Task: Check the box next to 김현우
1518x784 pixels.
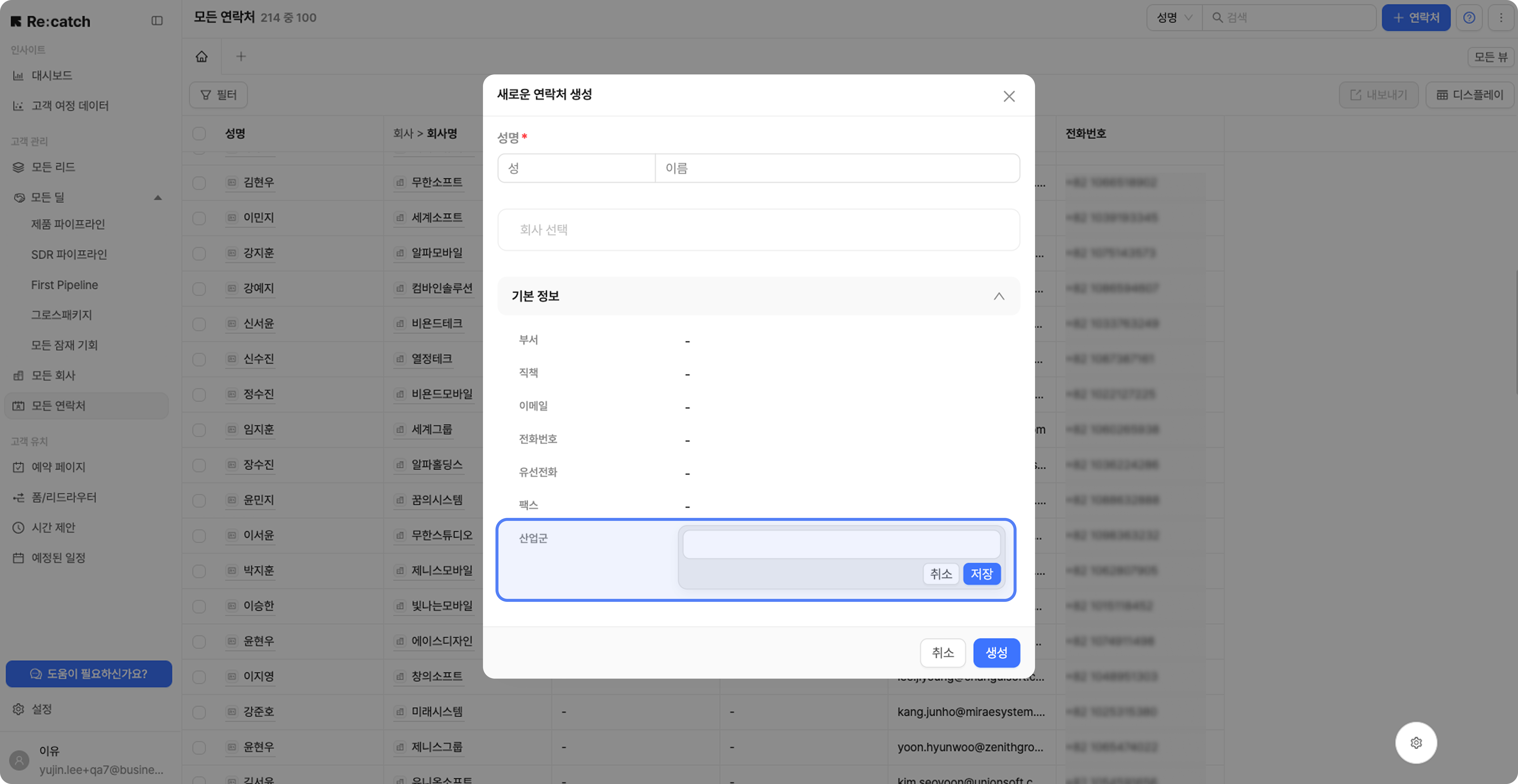Action: [199, 183]
